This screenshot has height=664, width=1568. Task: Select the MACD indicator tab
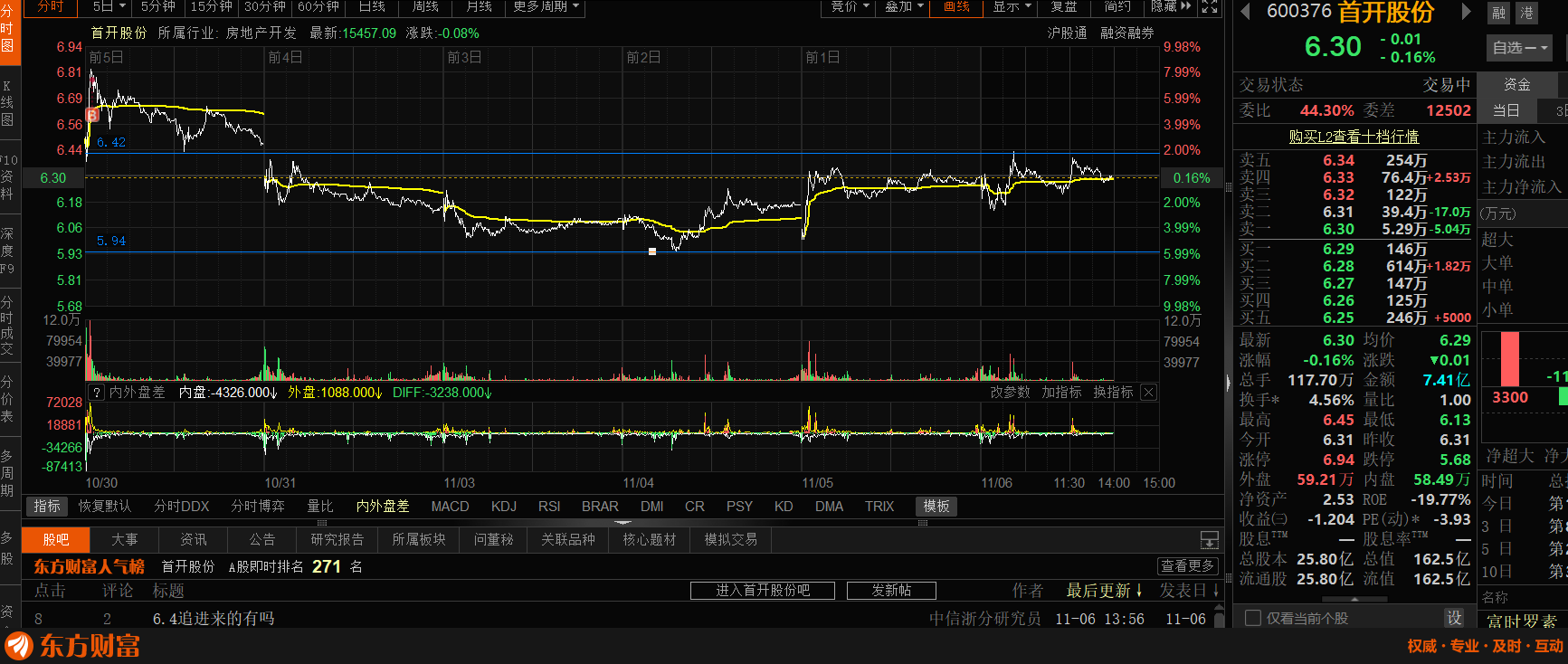[450, 507]
